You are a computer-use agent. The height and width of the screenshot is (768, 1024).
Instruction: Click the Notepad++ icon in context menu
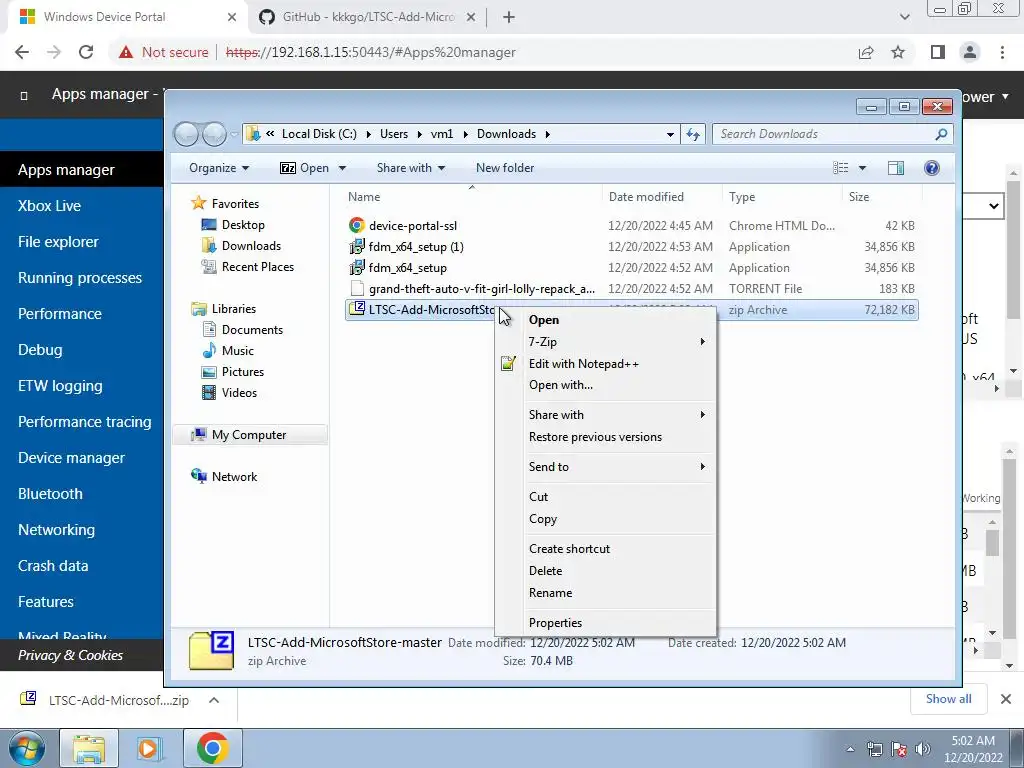tap(508, 364)
